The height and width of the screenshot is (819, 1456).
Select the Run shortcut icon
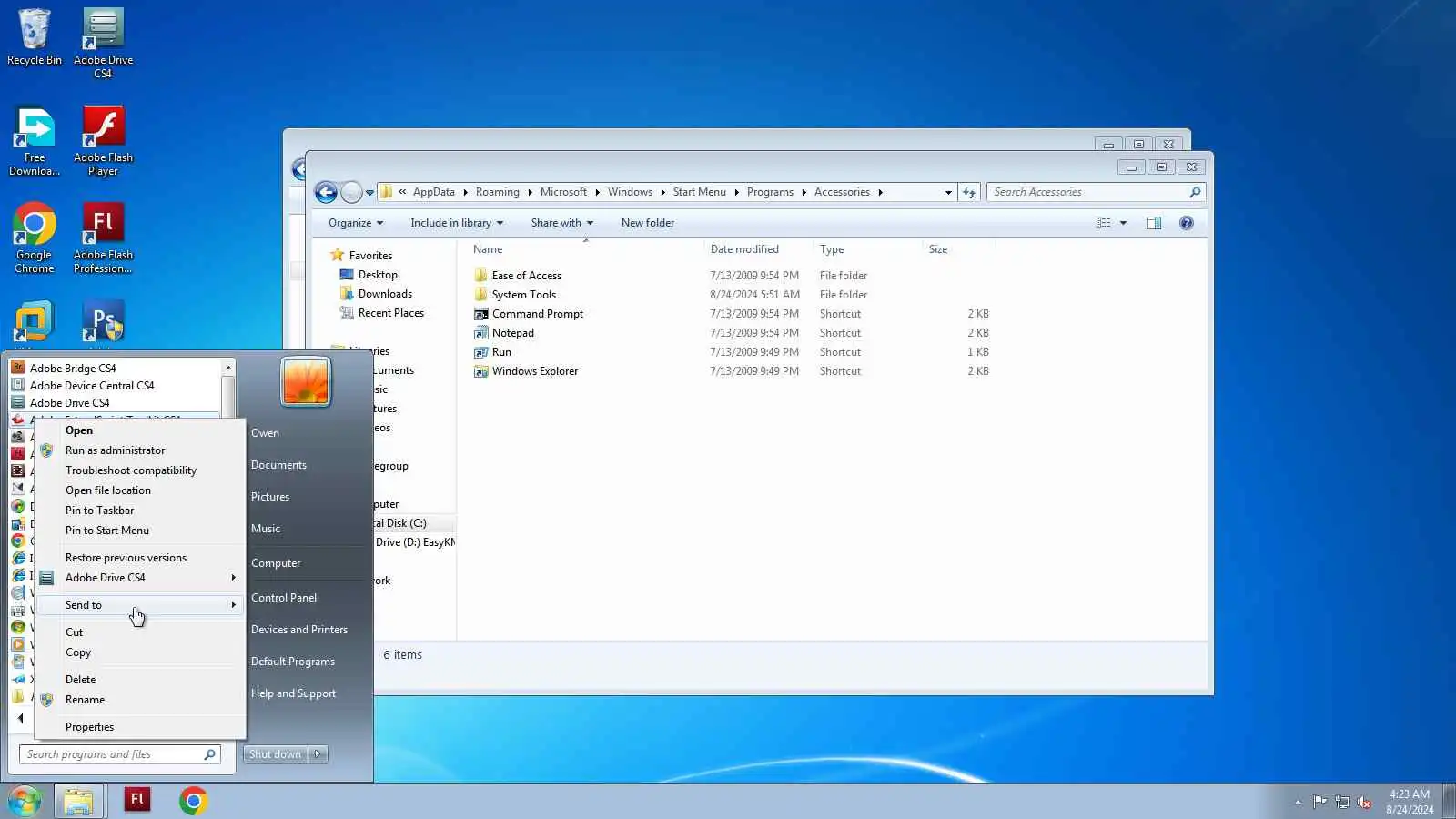481,352
